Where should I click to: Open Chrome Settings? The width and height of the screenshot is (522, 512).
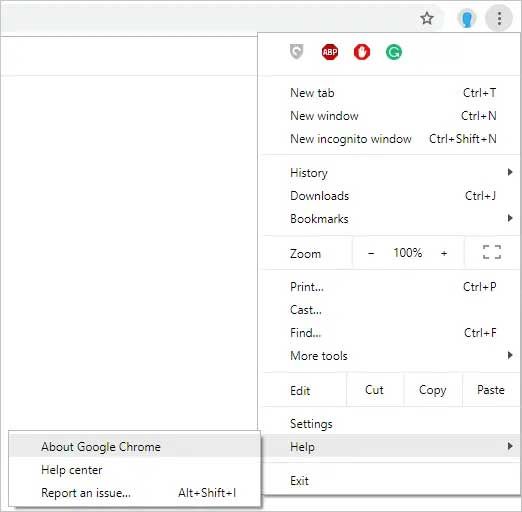pos(389,424)
